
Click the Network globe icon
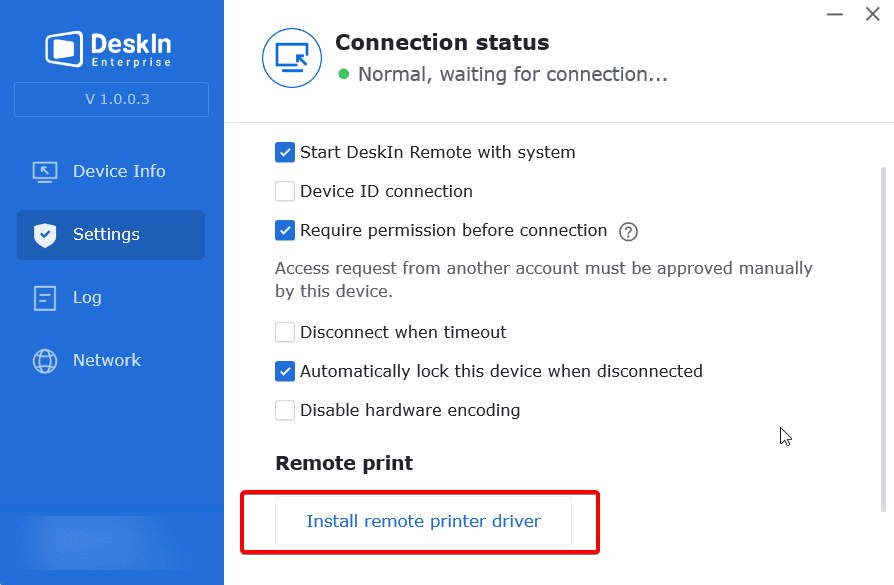pos(44,360)
